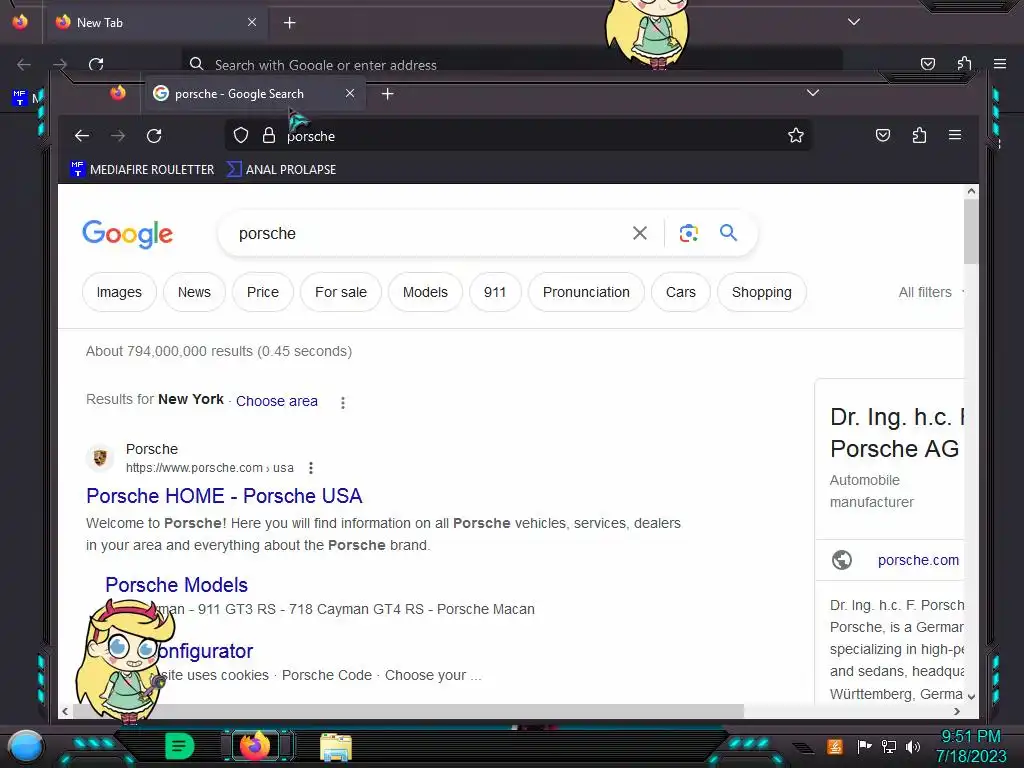Image resolution: width=1024 pixels, height=768 pixels.
Task: Click the horizontal scrollbar thumb
Action: 408,711
